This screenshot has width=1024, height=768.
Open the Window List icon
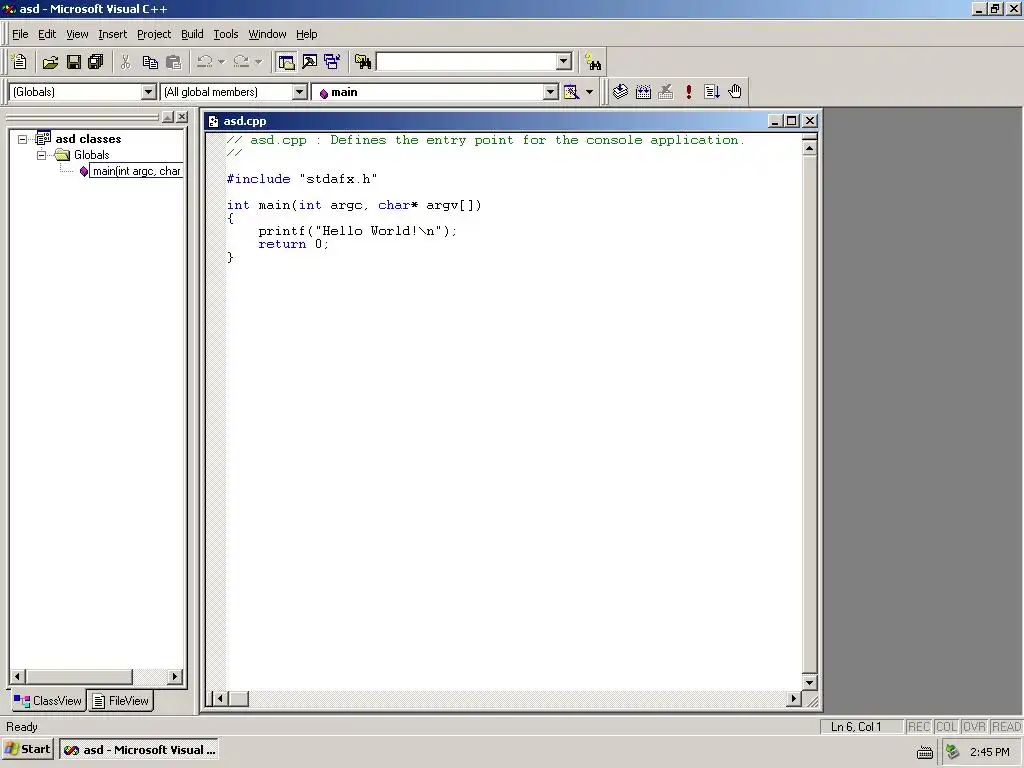tap(332, 62)
